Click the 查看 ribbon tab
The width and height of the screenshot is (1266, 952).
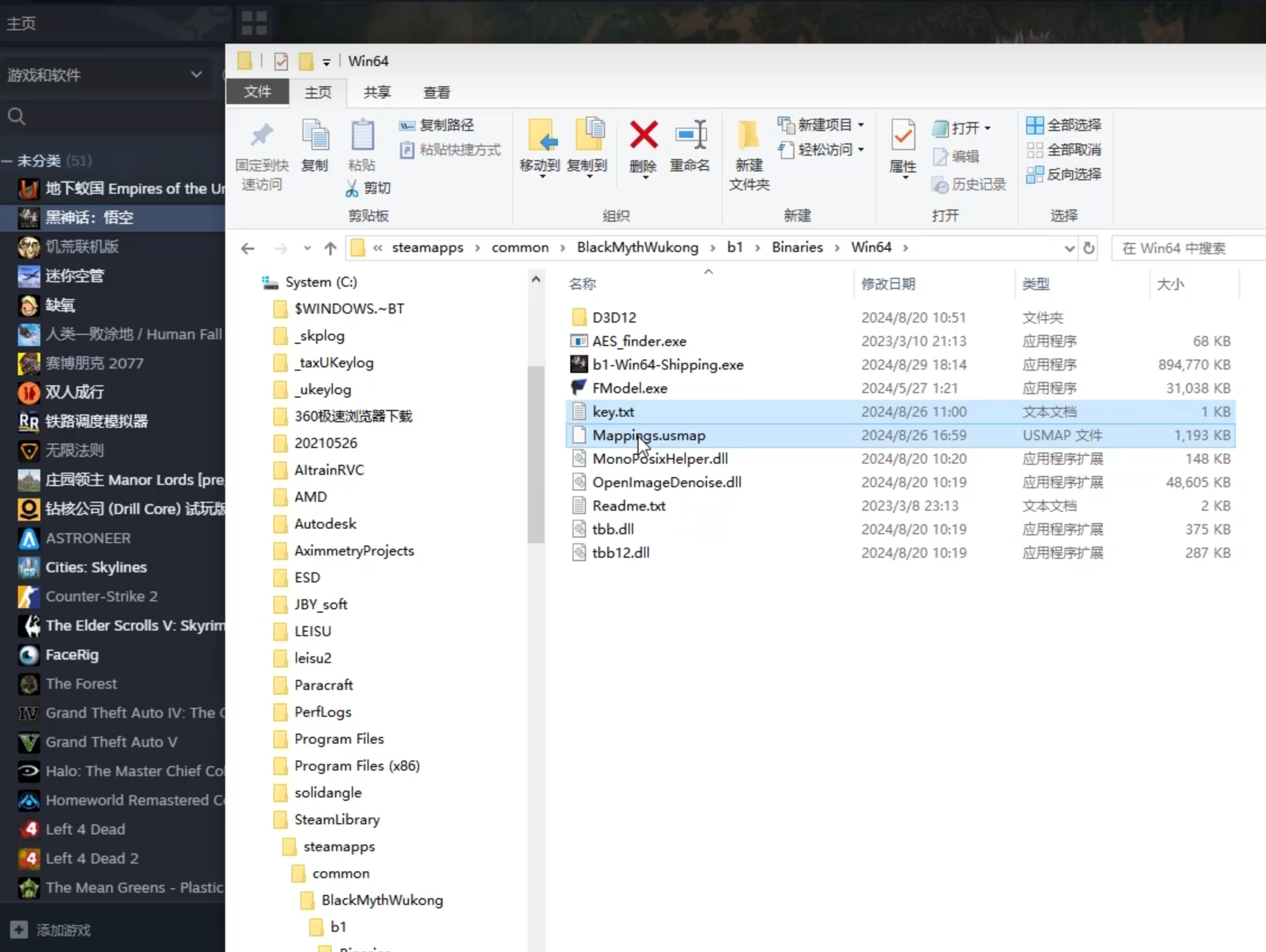pos(435,92)
